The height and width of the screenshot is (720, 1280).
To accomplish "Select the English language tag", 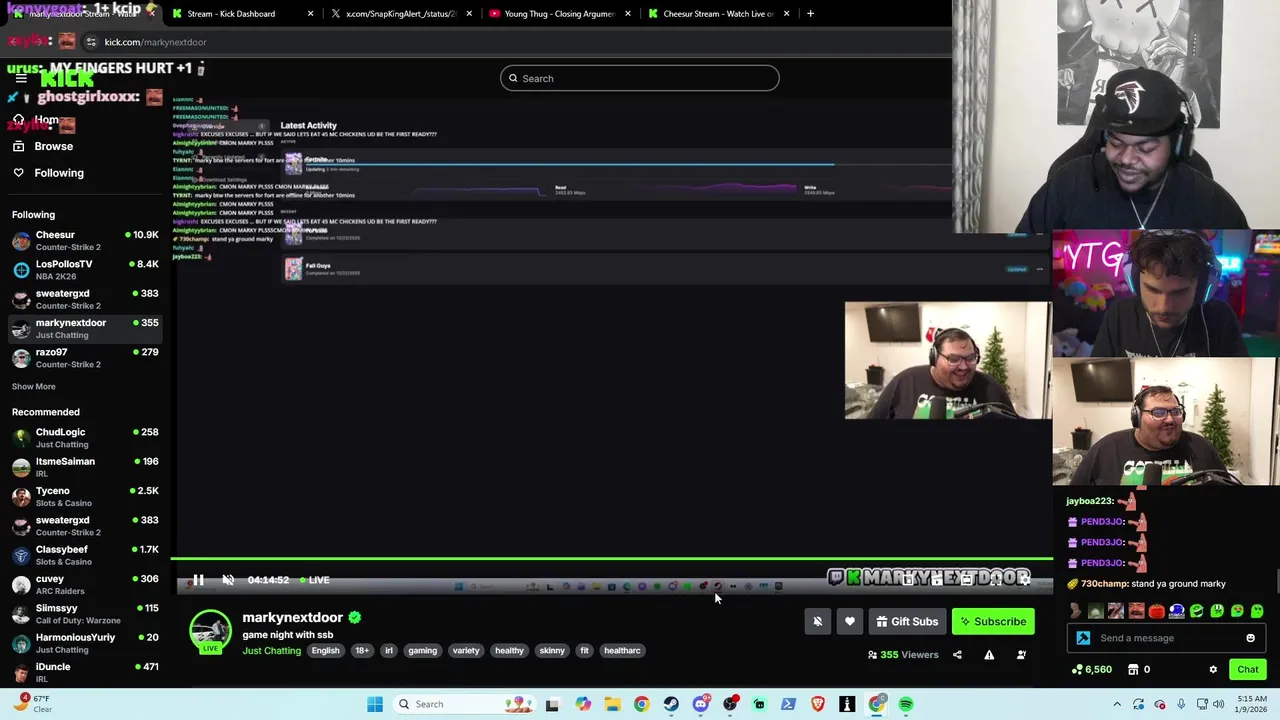I will click(325, 651).
